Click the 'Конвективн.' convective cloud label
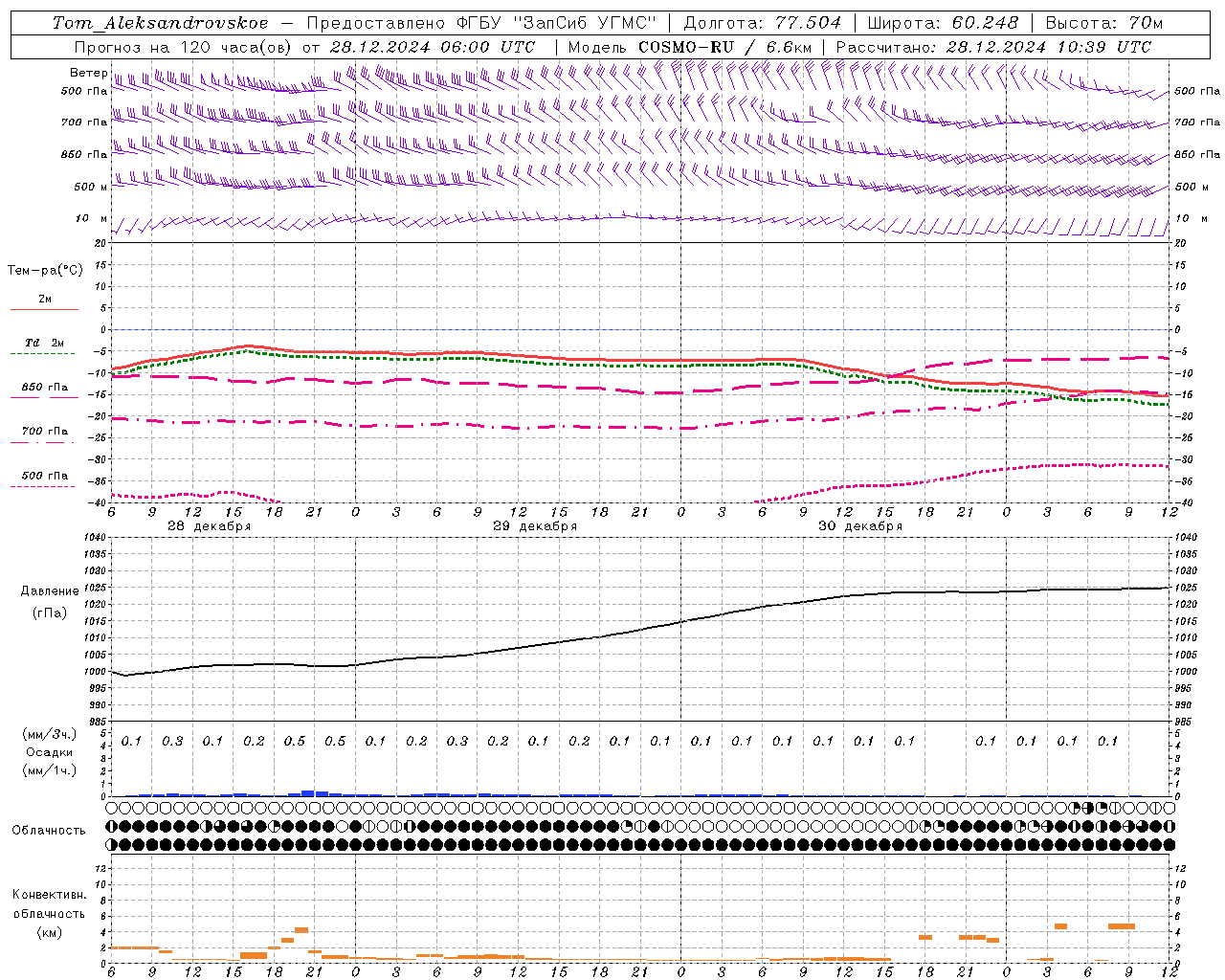Screen dimensions: 1225x980 pyautogui.click(x=50, y=895)
